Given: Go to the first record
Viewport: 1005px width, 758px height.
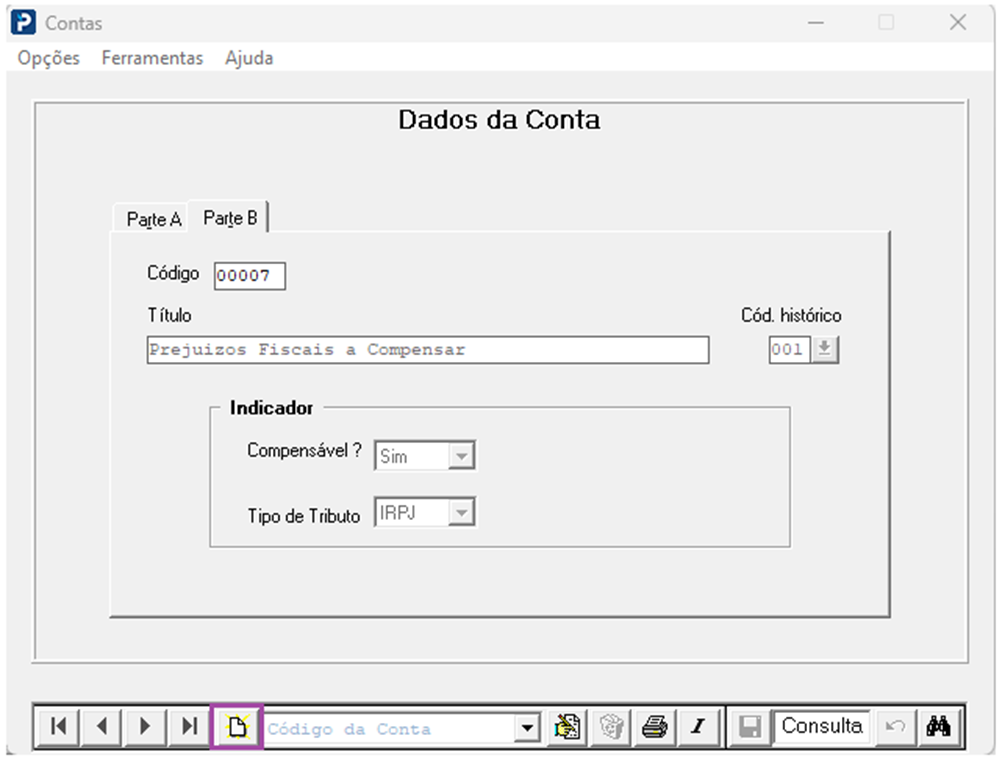Looking at the screenshot, I should [58, 727].
